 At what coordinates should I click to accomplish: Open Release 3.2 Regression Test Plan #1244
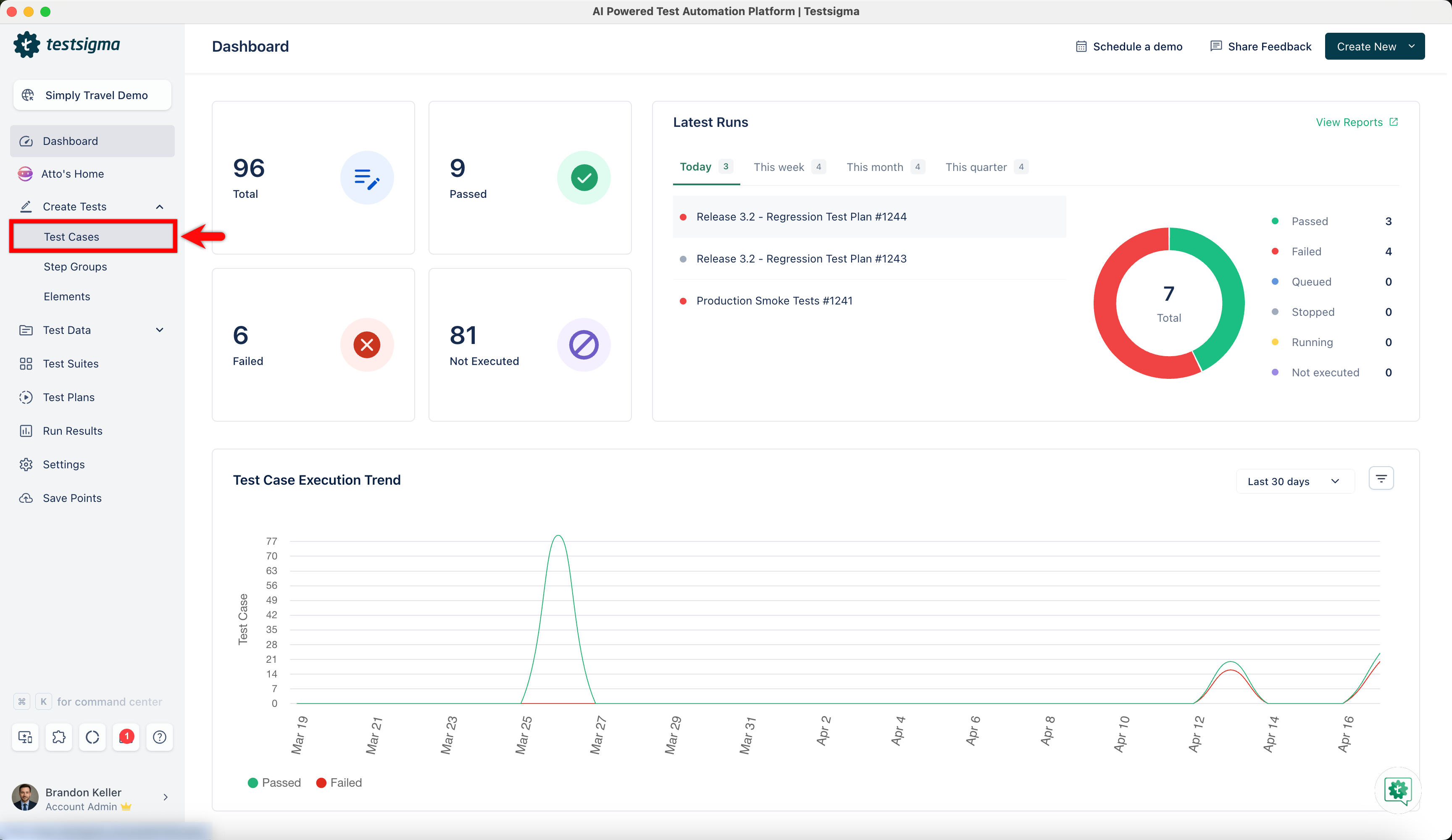[869, 217]
